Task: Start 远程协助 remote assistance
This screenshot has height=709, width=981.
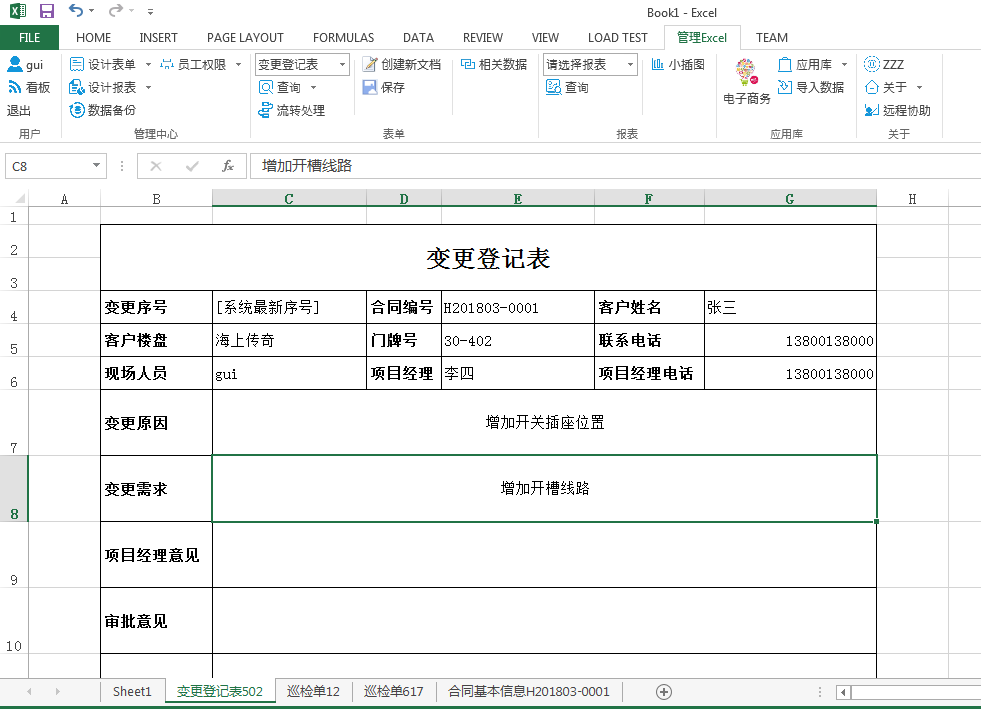Action: point(897,110)
